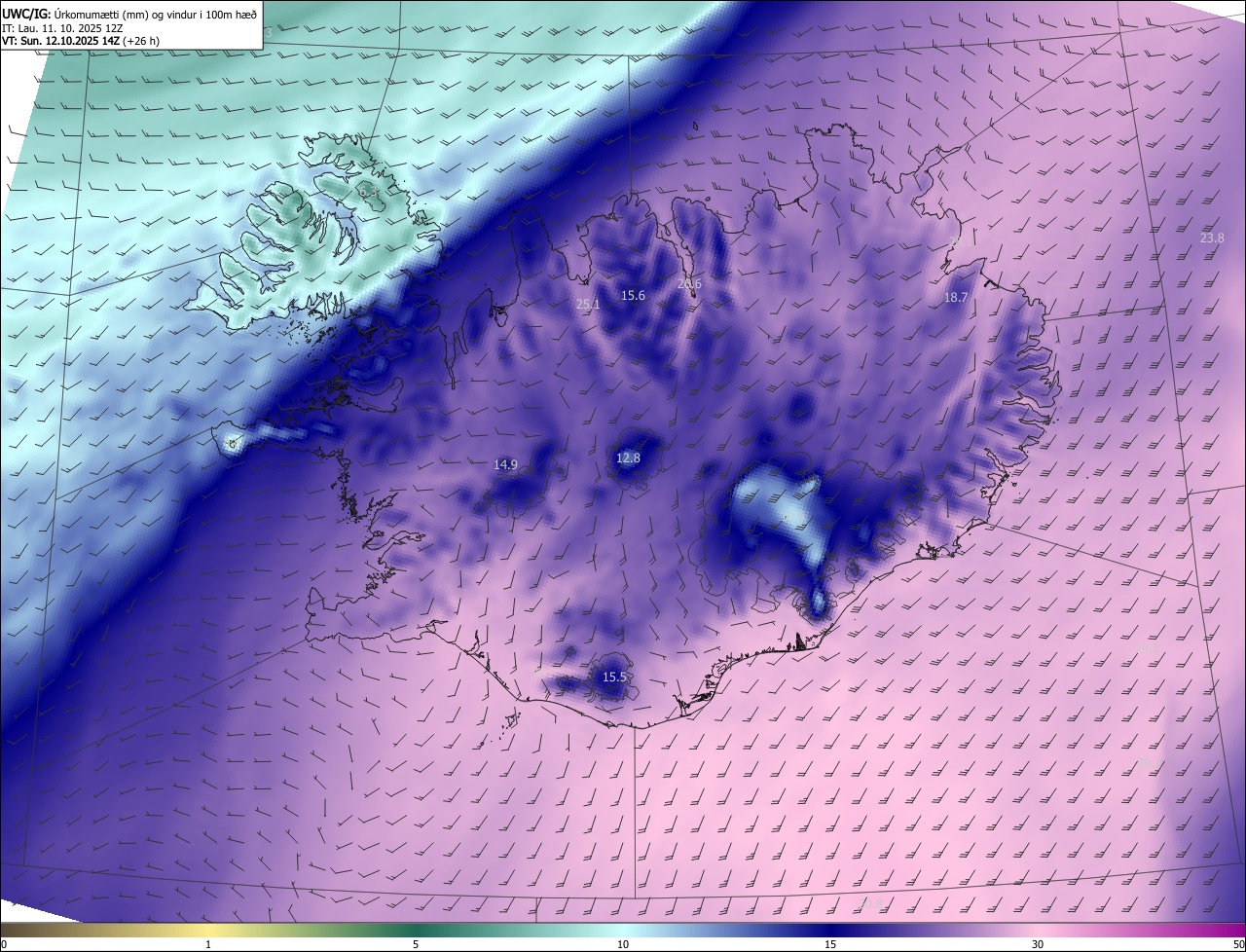Screen dimensions: 1246x952
Task: Click the 1 tick on the color scale
Action: click(208, 944)
